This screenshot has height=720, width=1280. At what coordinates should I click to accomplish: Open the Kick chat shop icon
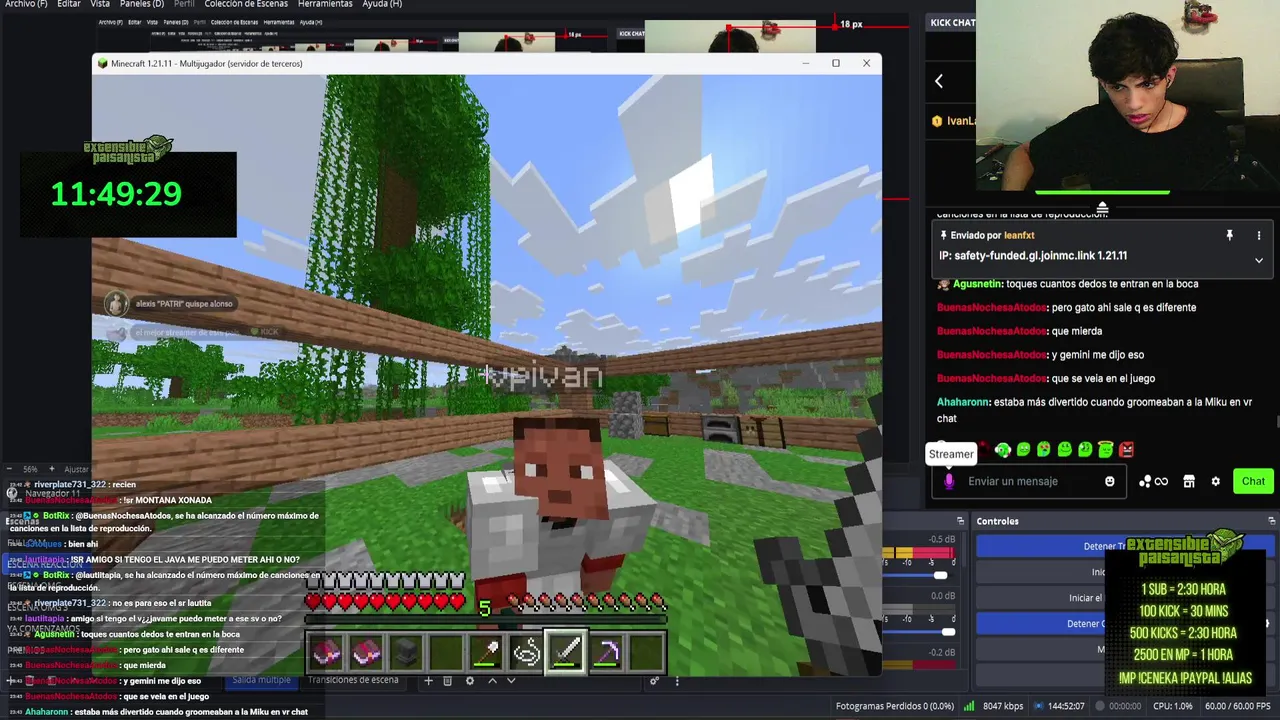pyautogui.click(x=1189, y=481)
